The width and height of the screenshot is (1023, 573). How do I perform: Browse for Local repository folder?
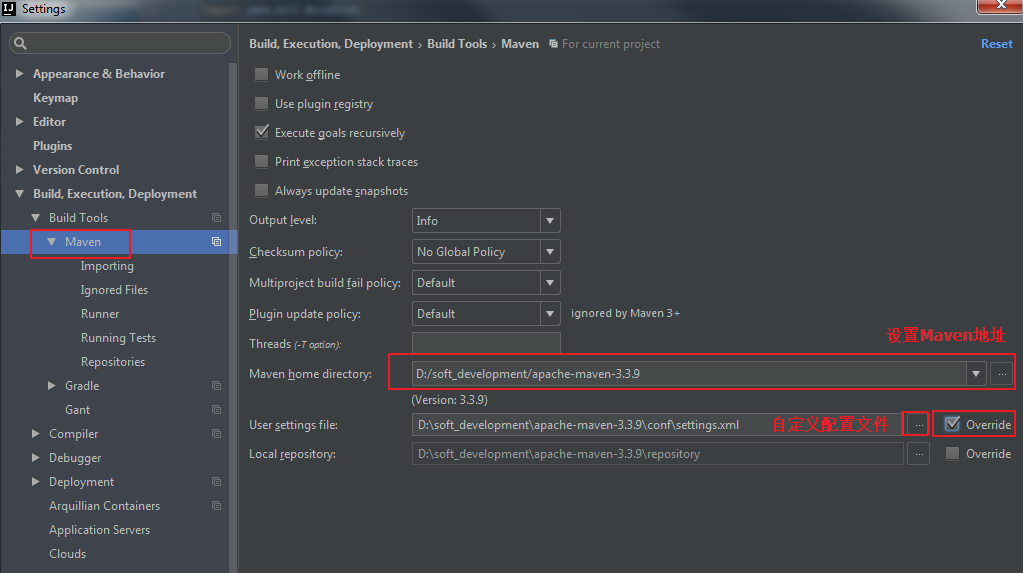(x=919, y=454)
